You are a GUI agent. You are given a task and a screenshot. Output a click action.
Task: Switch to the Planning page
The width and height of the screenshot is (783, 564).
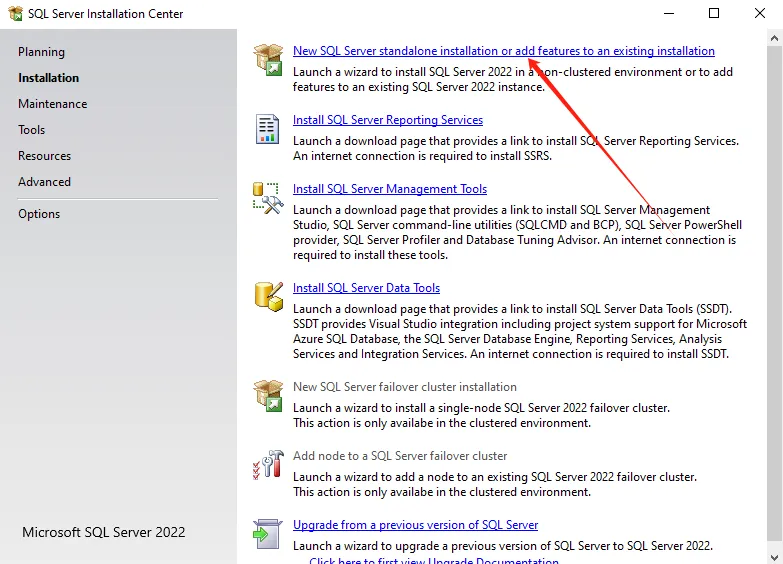pos(41,52)
